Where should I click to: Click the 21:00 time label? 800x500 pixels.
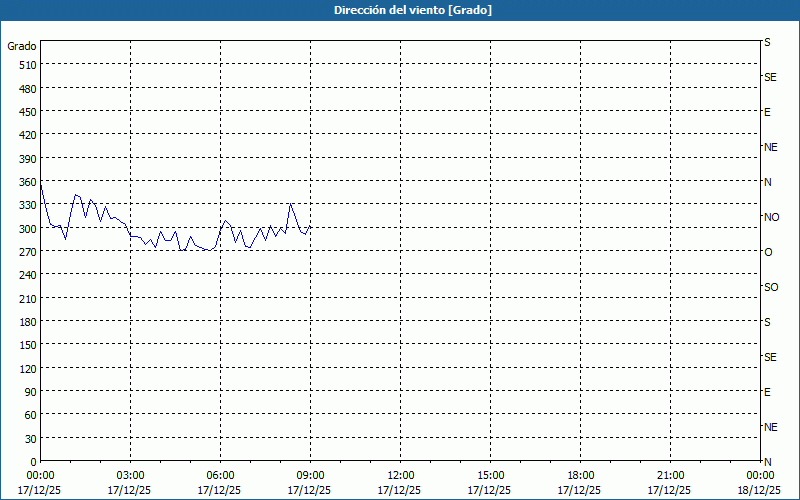click(x=670, y=475)
